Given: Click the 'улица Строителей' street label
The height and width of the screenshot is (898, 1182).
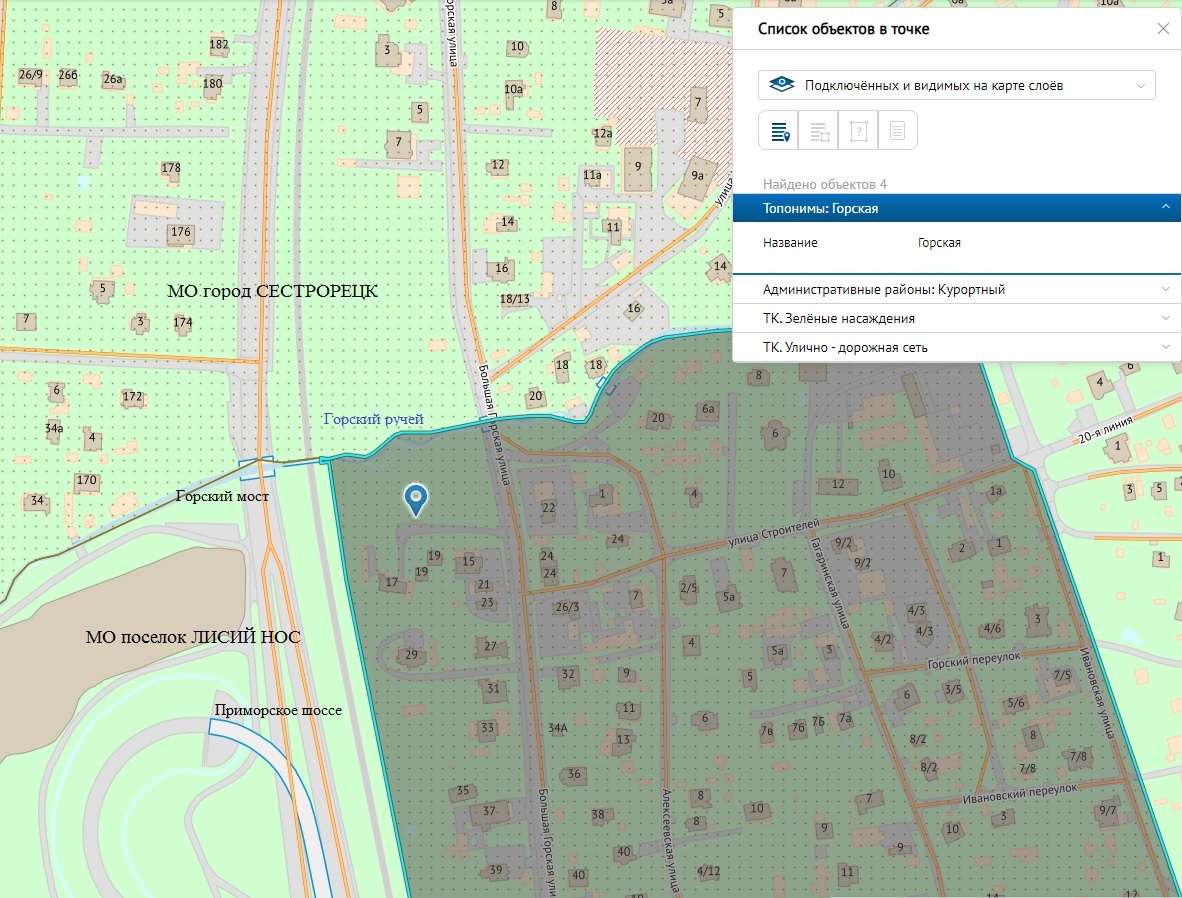Looking at the screenshot, I should (x=774, y=531).
